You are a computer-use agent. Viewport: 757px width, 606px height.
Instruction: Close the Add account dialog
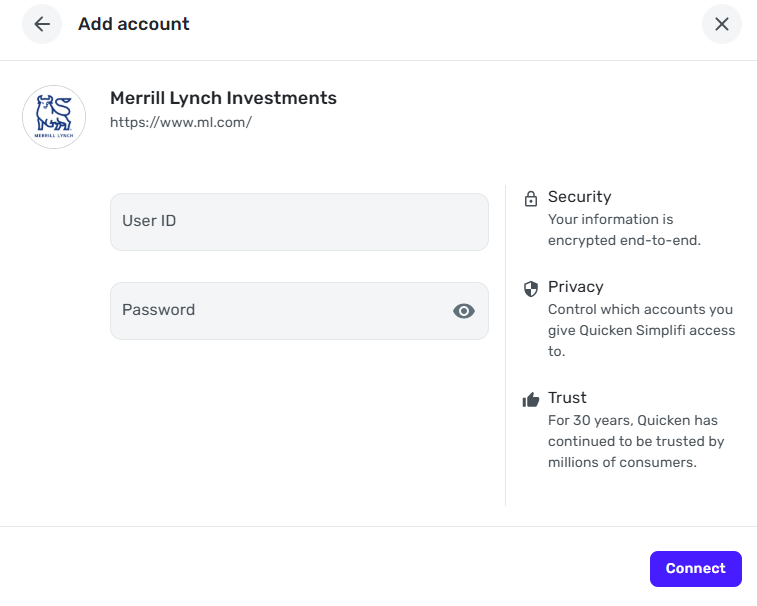click(721, 24)
